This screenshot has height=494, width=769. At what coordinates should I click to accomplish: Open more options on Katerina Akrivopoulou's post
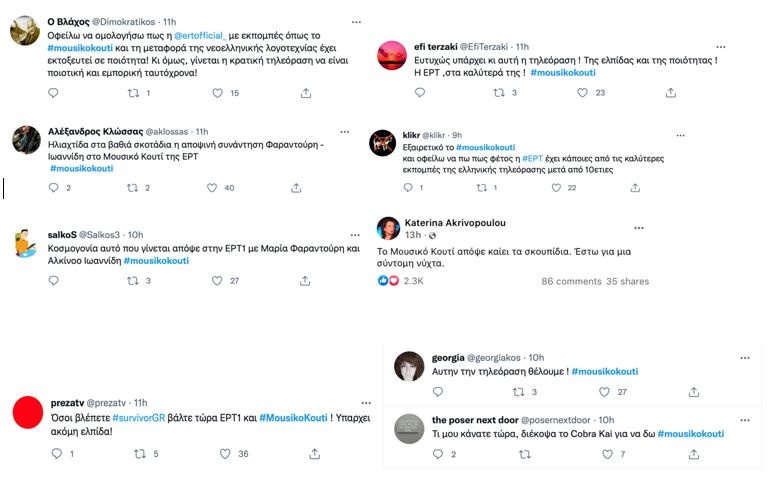[744, 223]
